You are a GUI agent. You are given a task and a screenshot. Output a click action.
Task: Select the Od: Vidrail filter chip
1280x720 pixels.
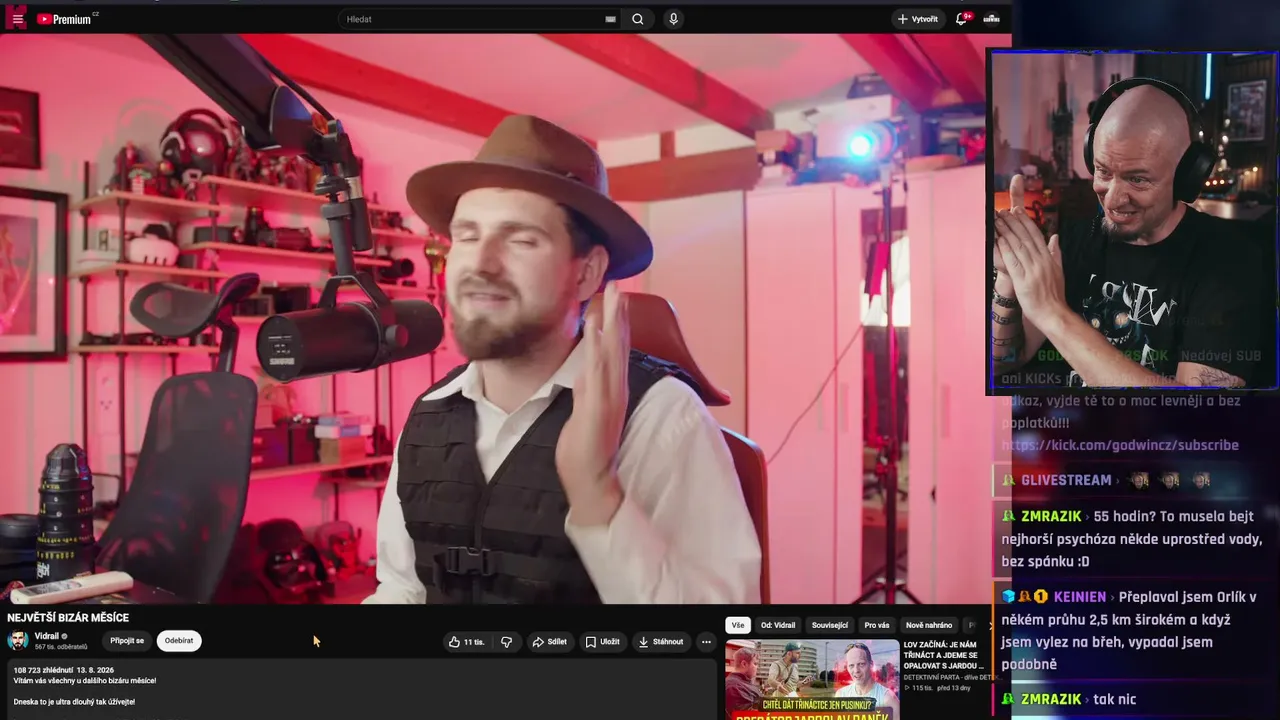tap(778, 625)
